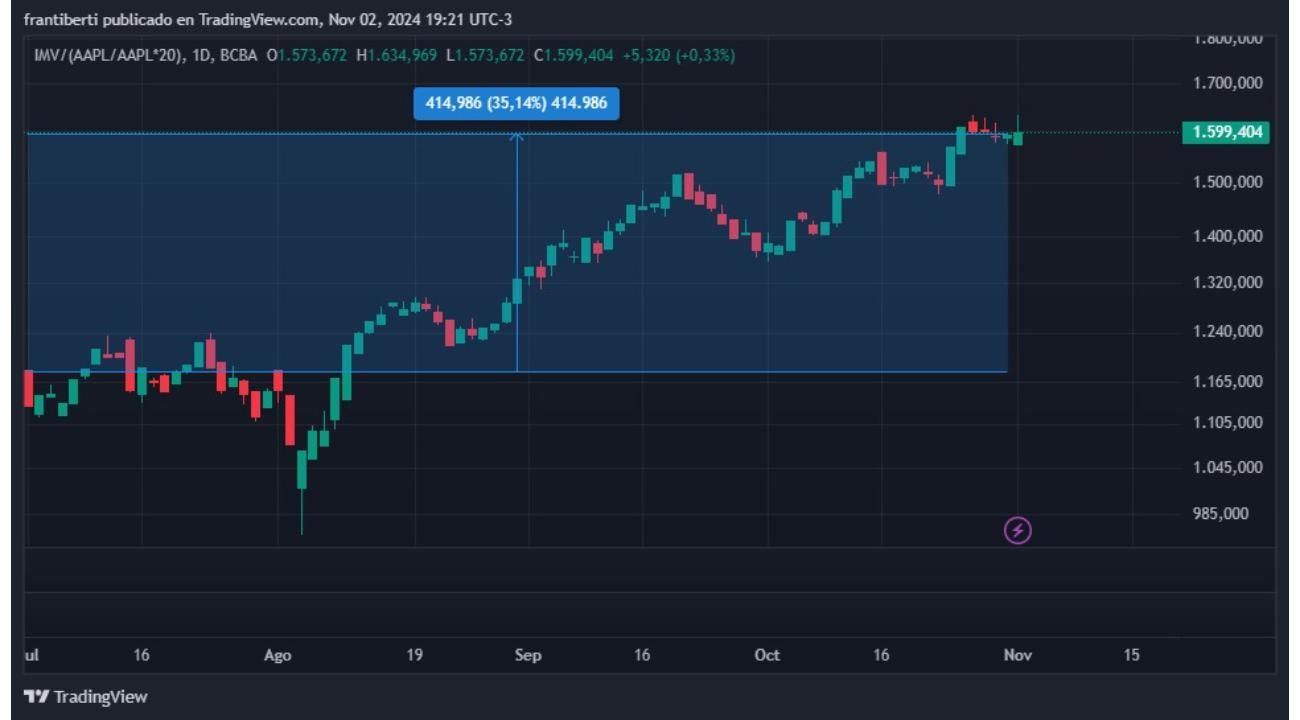Viewport: 1300px width, 720px height.
Task: Click the Ago label on time axis
Action: [278, 655]
